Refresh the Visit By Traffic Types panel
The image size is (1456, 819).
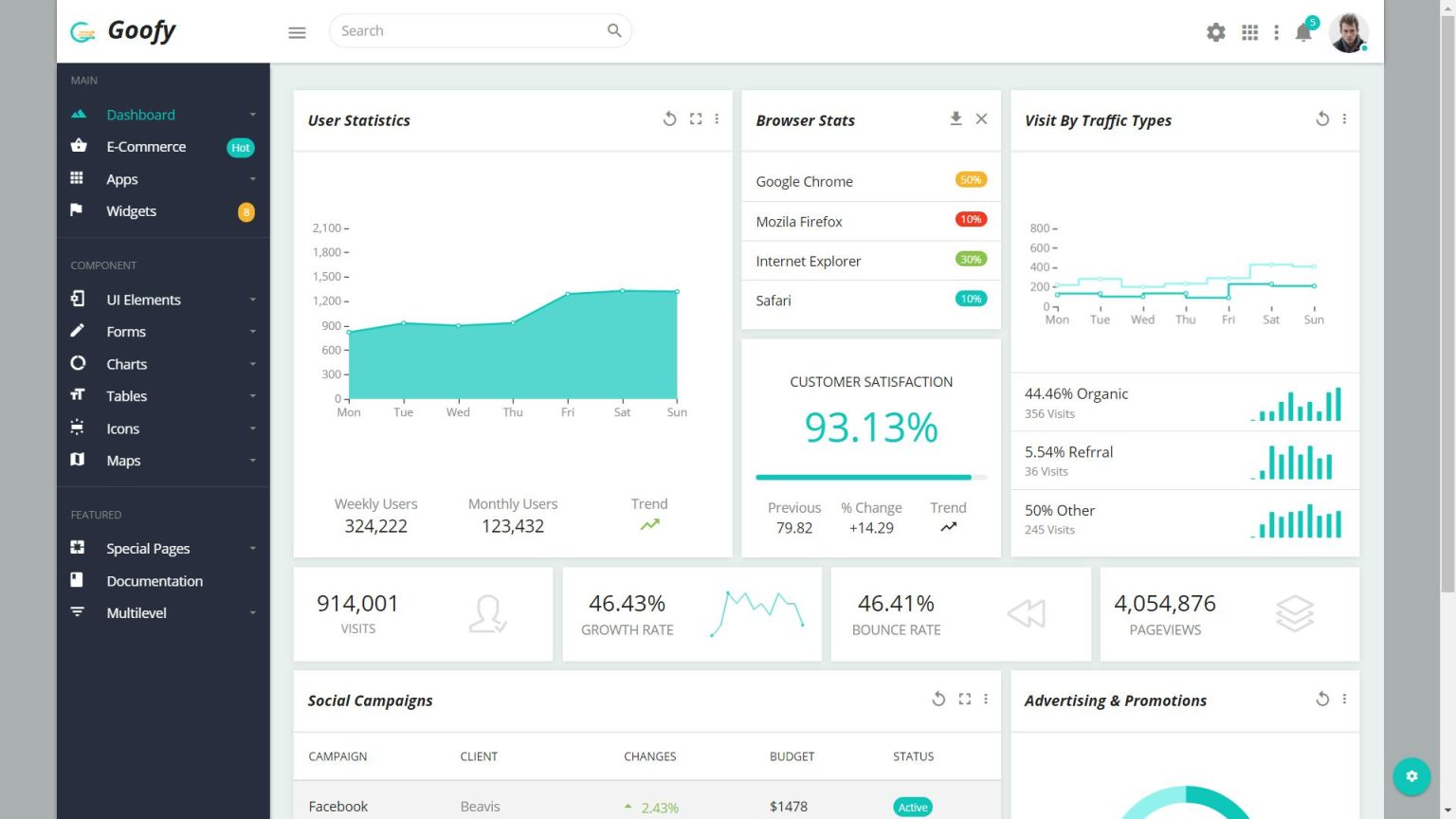[x=1322, y=118]
